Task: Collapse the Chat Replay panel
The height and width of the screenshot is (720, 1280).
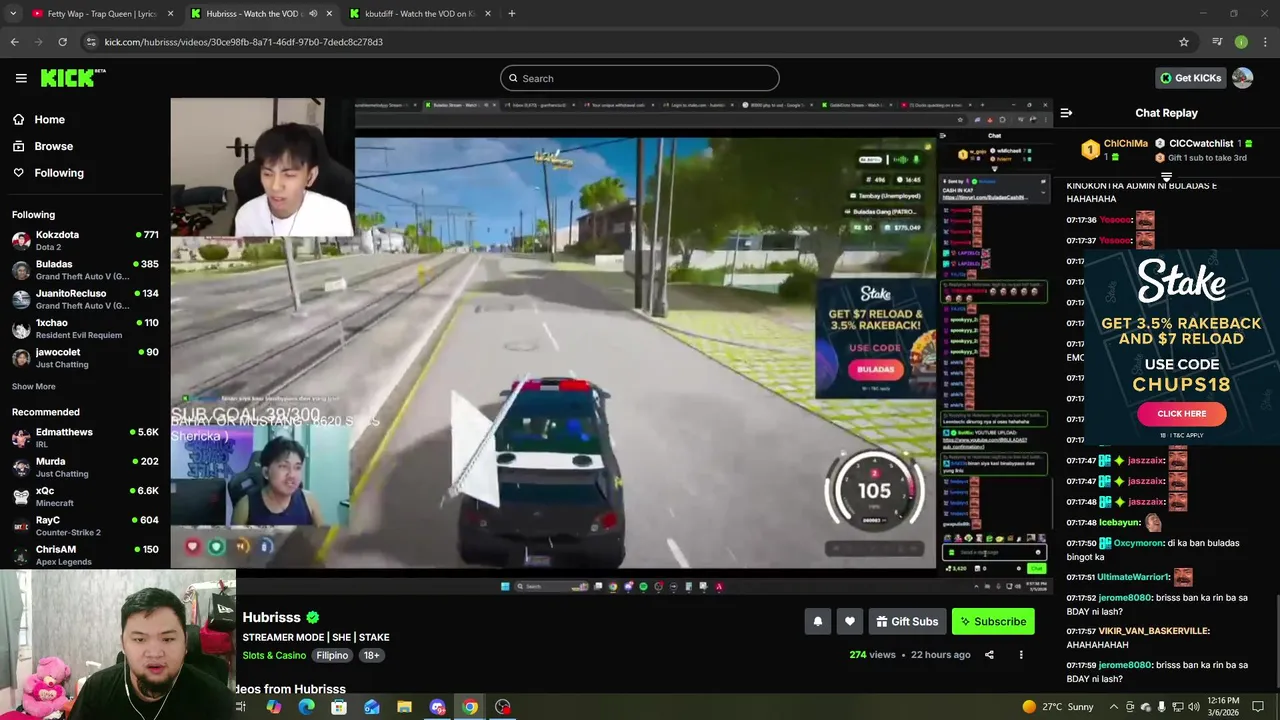Action: click(1066, 113)
